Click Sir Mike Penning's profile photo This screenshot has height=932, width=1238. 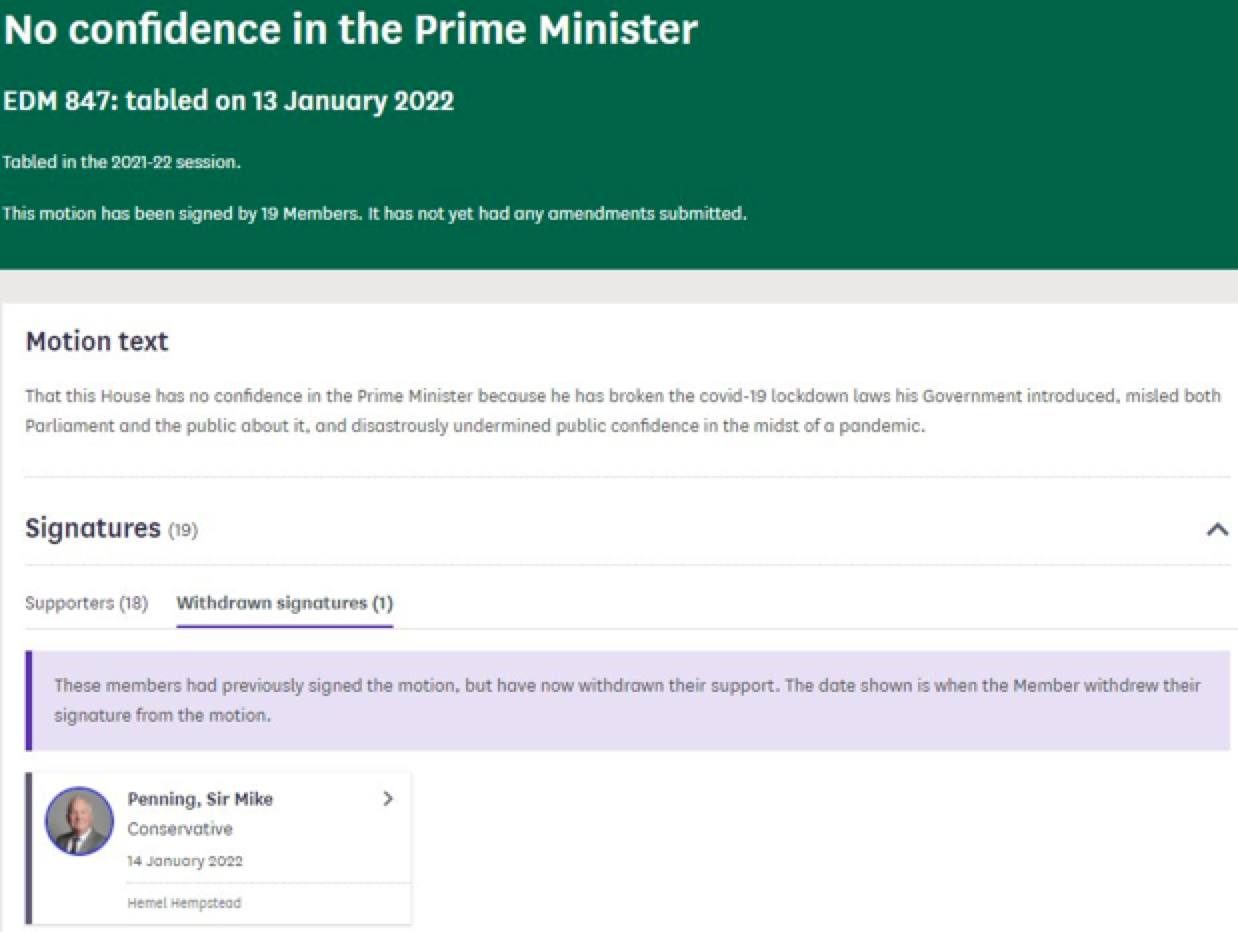pyautogui.click(x=80, y=820)
